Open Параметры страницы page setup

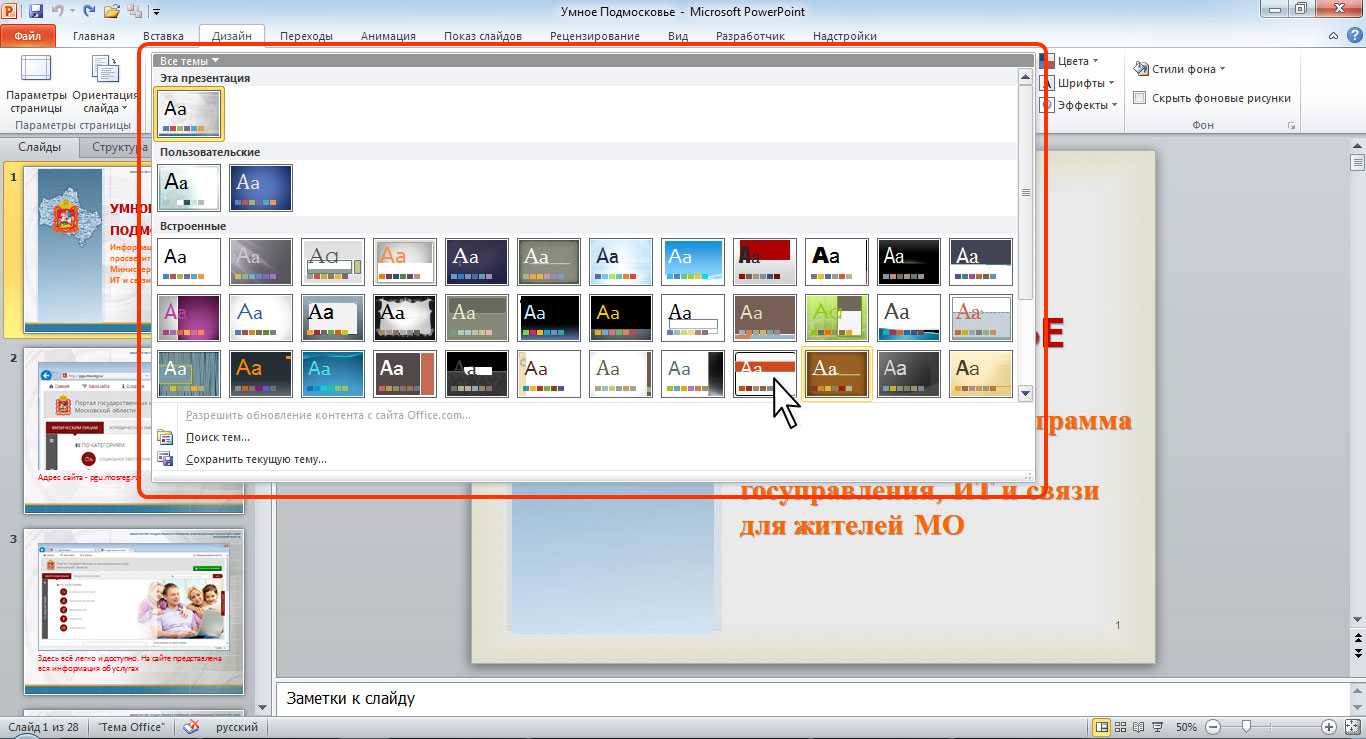36,84
